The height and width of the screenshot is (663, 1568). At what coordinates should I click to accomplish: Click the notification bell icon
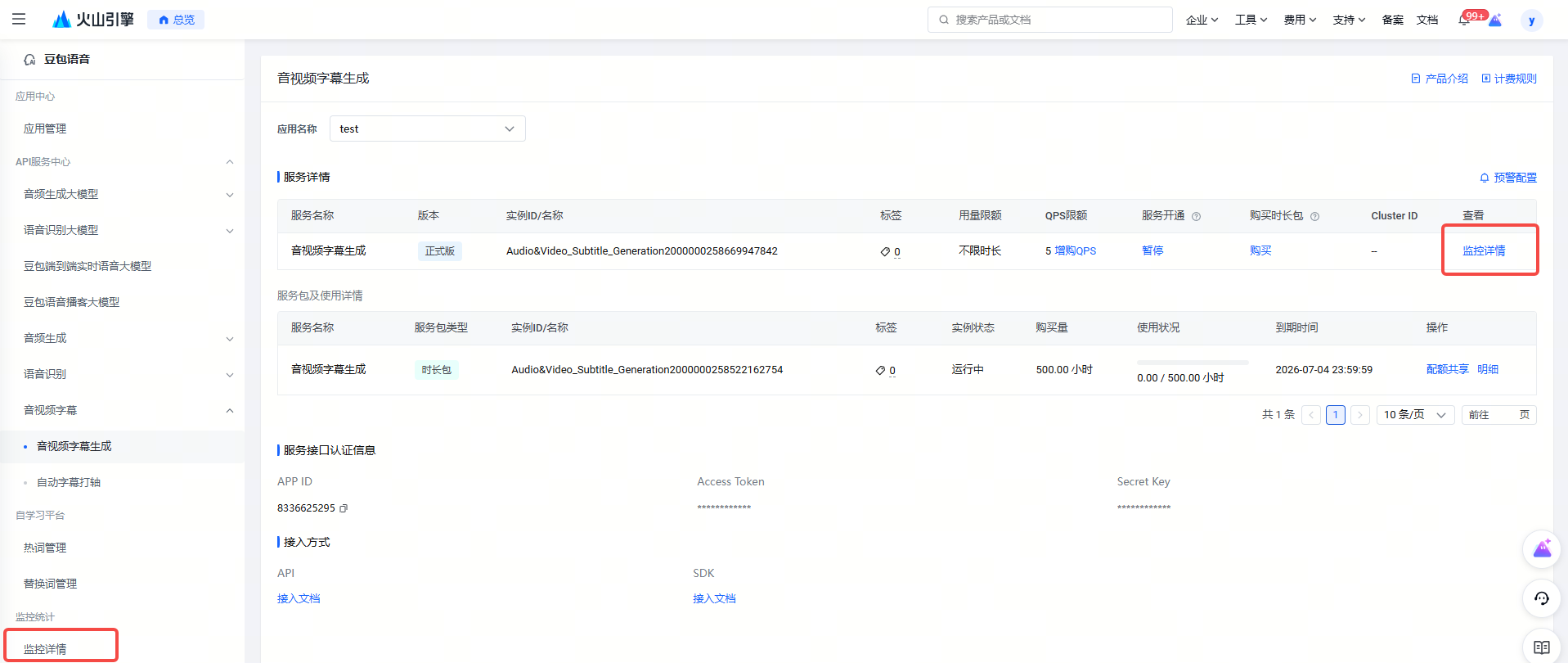click(x=1463, y=20)
